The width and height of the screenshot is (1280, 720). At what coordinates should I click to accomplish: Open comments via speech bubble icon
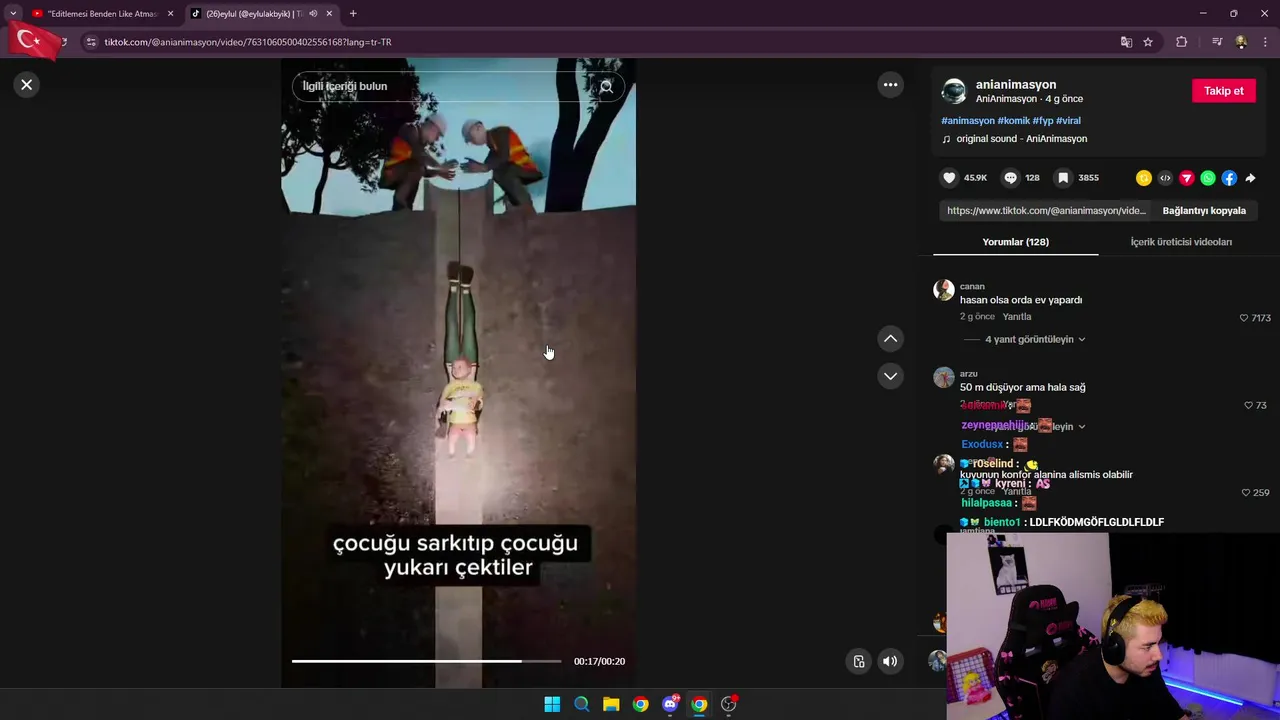point(1011,178)
